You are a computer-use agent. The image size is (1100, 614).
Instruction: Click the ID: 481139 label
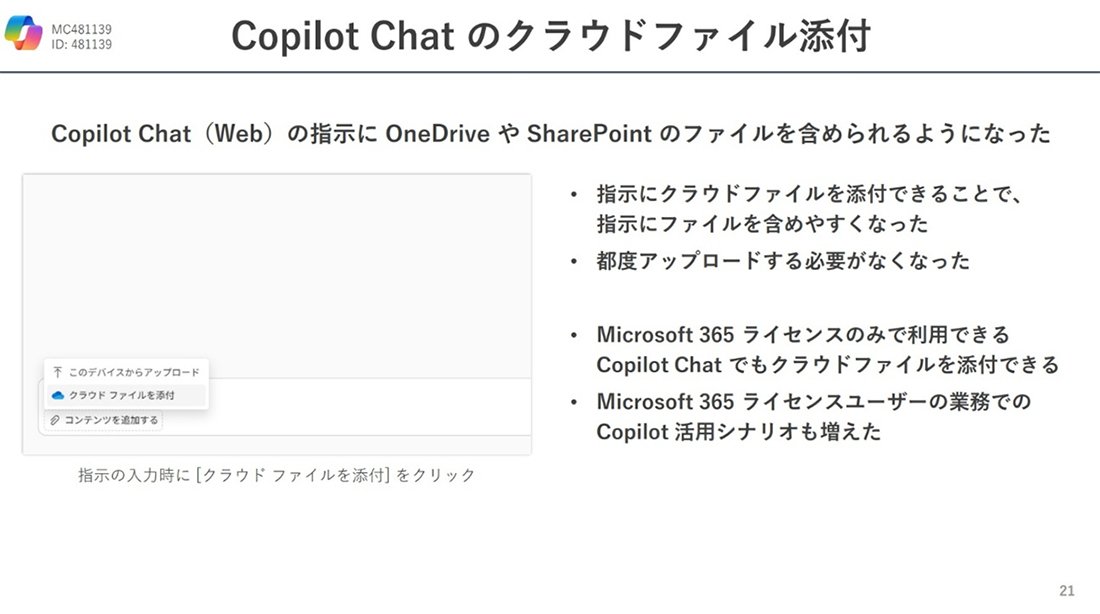pyautogui.click(x=81, y=44)
